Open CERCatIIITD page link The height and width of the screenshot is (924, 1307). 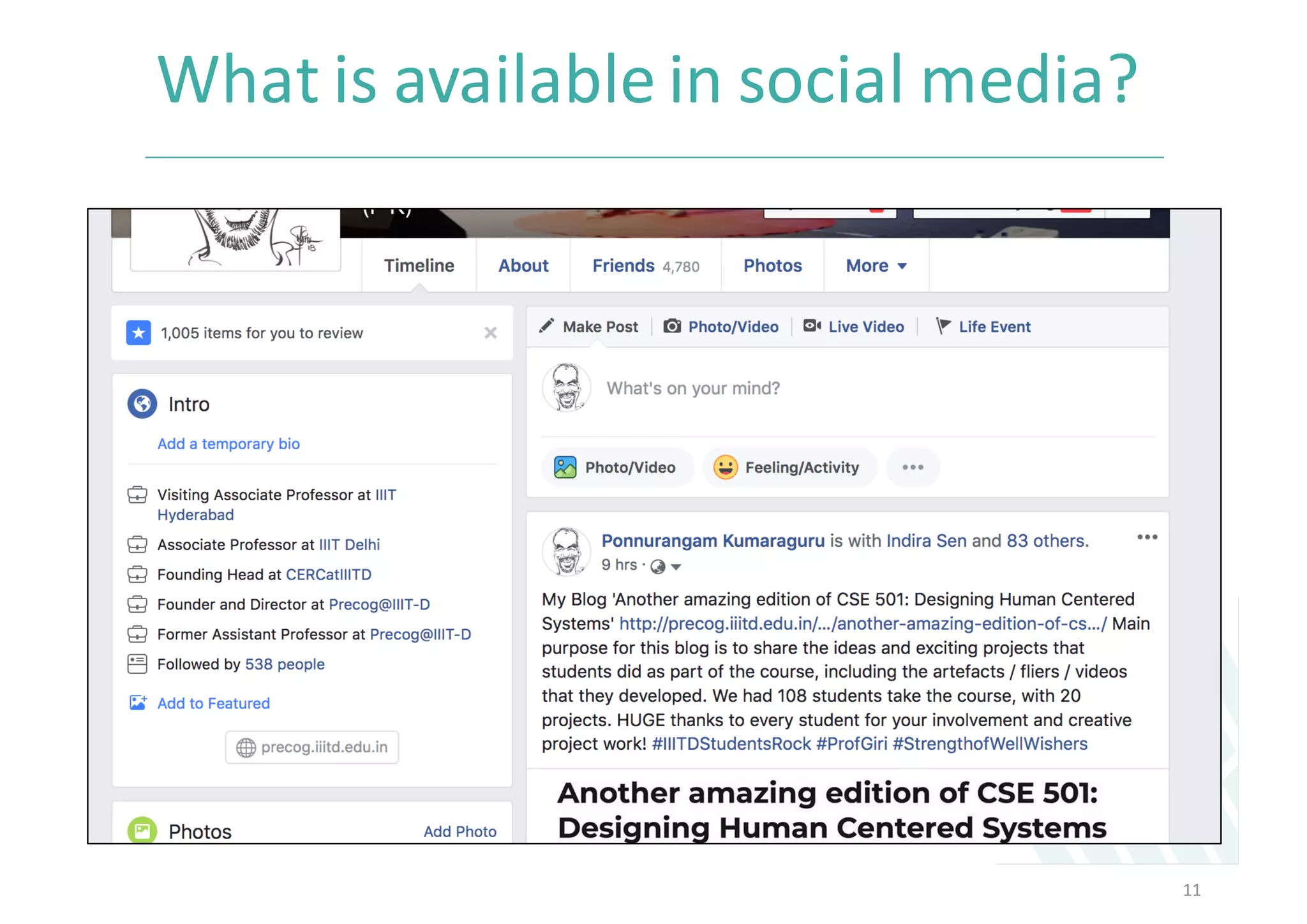tap(329, 574)
